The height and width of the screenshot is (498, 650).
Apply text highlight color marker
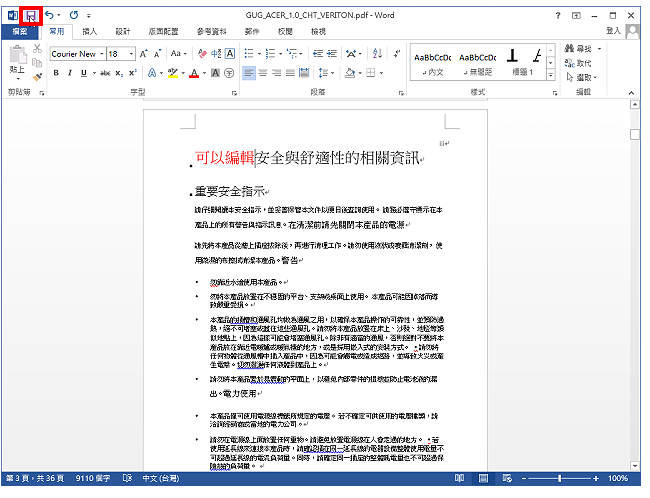pyautogui.click(x=173, y=73)
